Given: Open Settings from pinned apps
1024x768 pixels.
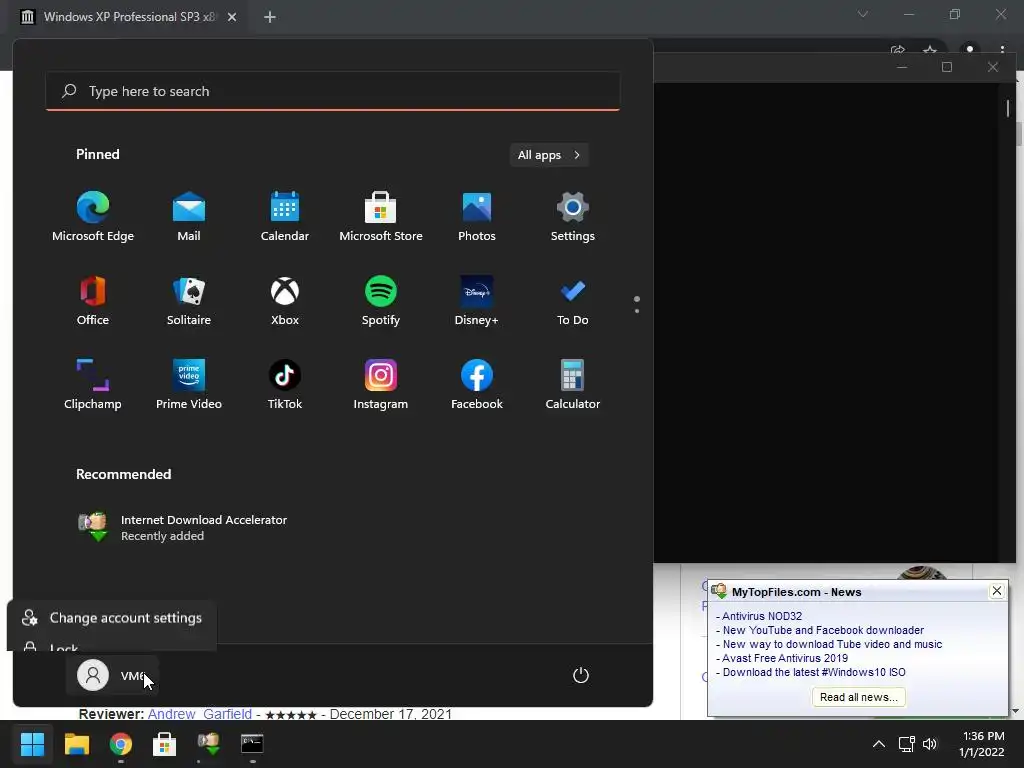Looking at the screenshot, I should [x=573, y=217].
